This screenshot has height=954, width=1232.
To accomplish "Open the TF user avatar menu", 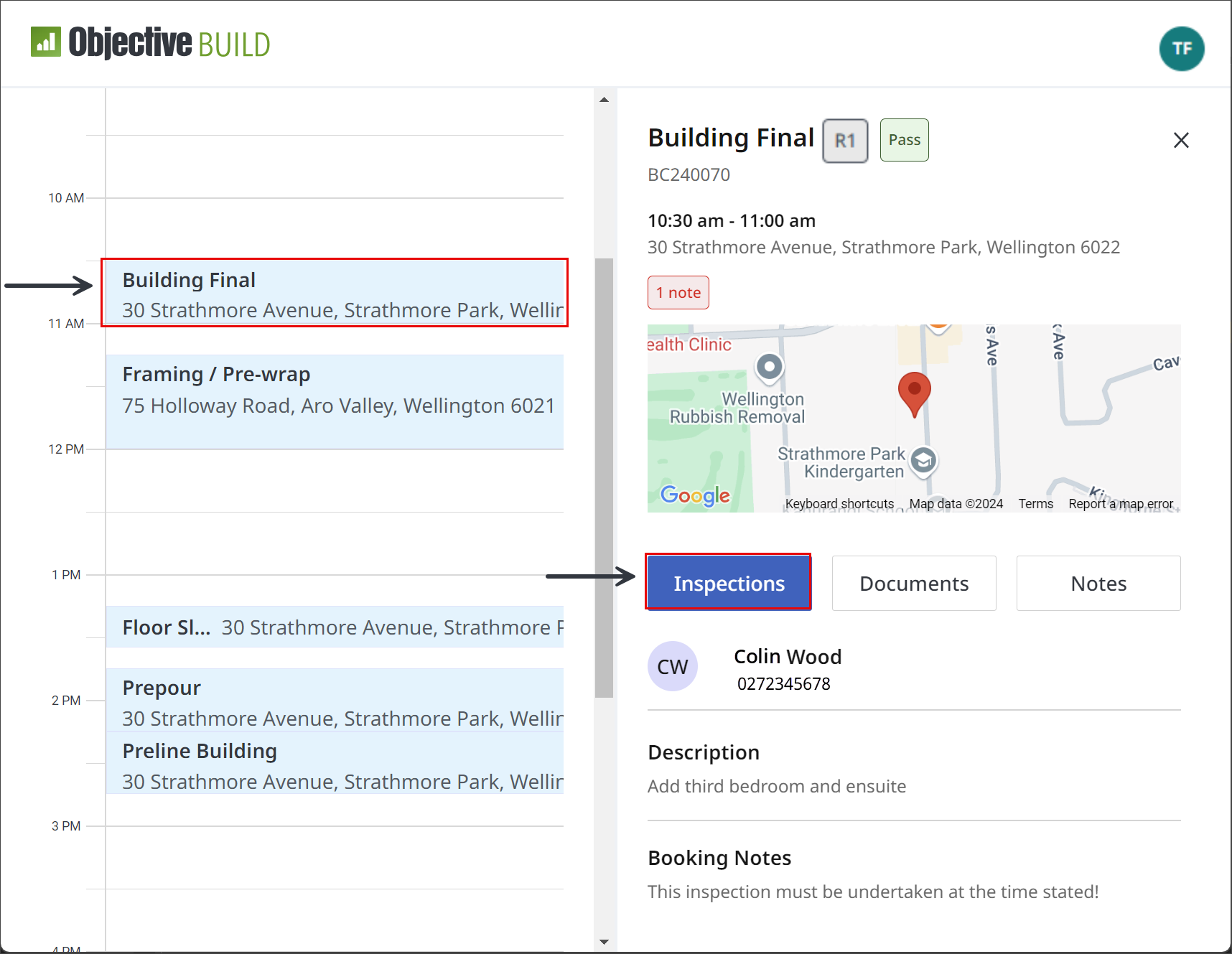I will click(1182, 49).
